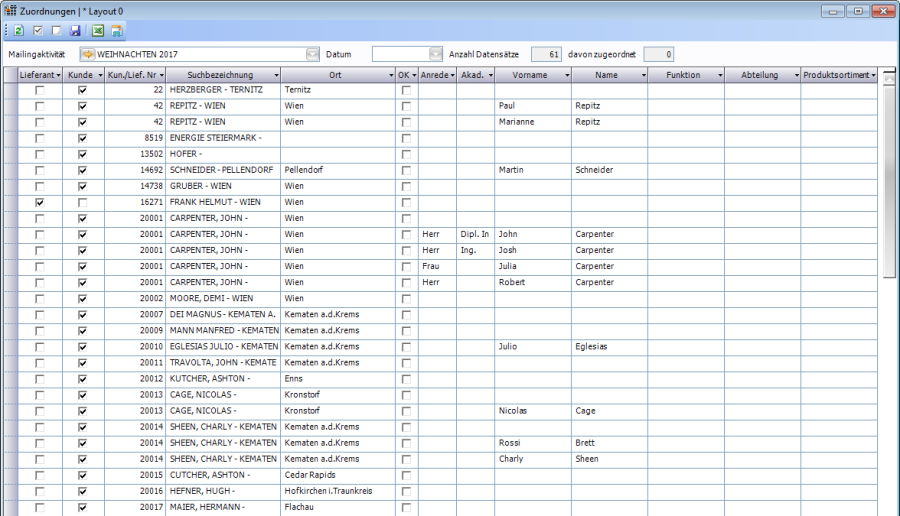Open the Datum dropdown
Screen dimensions: 900x516
coord(435,54)
